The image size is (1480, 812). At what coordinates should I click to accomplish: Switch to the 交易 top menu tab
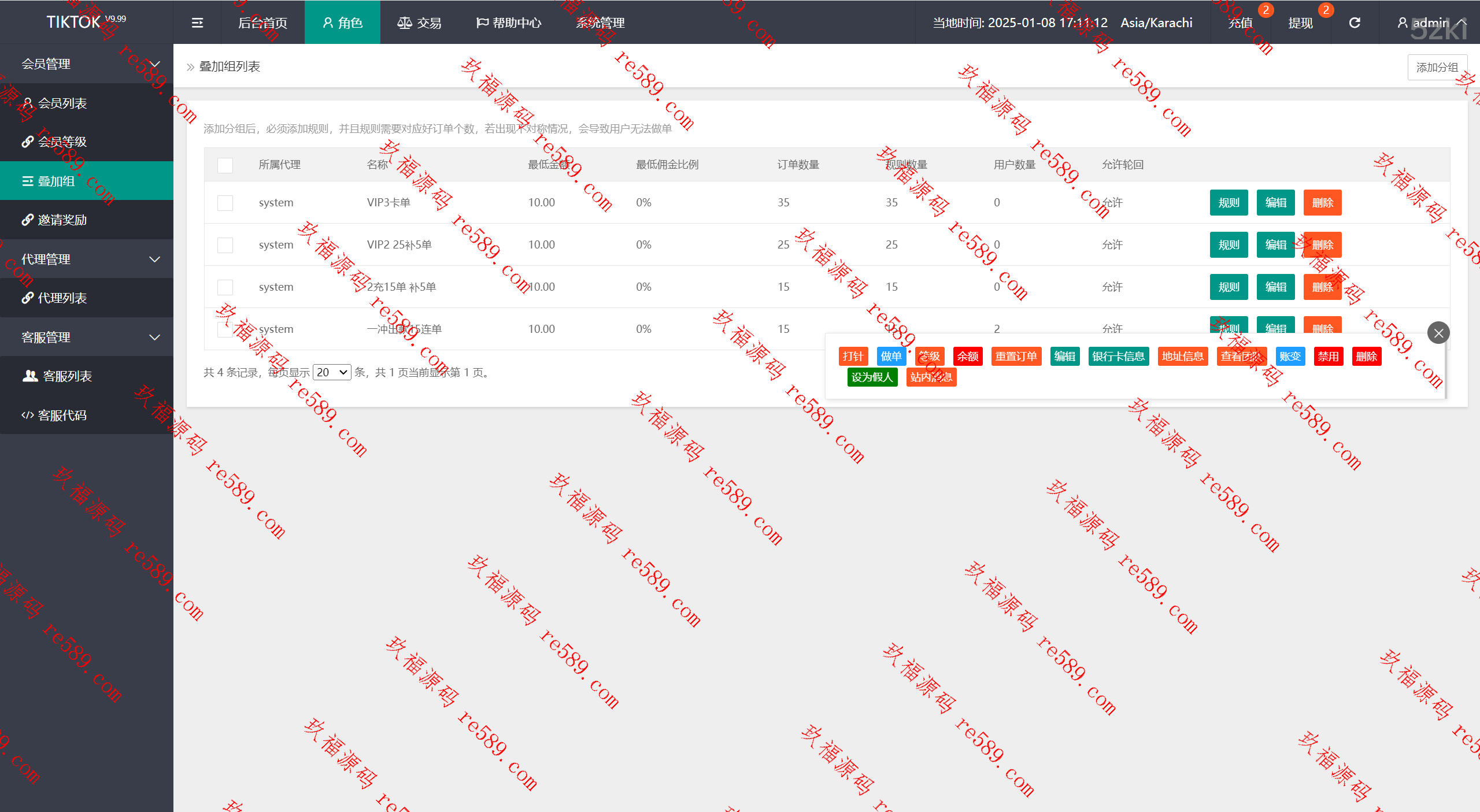[420, 23]
